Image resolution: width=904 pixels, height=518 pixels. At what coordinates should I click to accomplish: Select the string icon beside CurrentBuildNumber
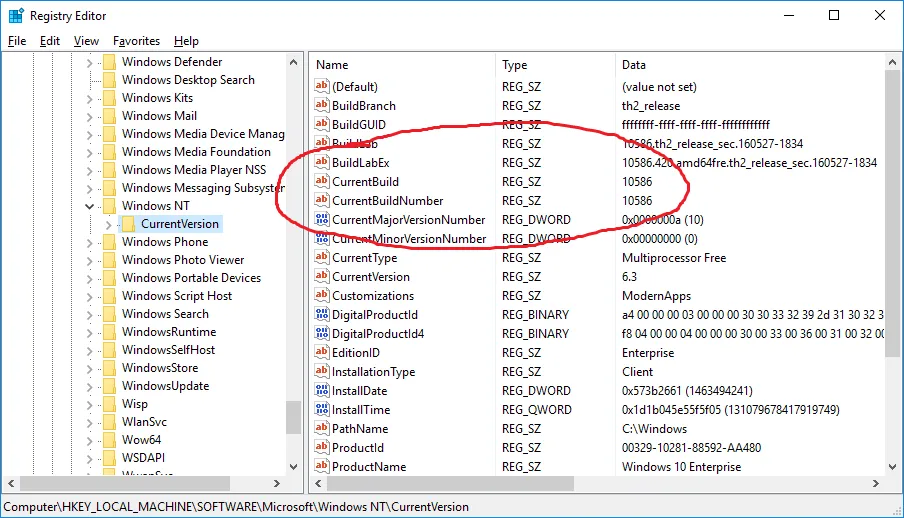click(322, 200)
